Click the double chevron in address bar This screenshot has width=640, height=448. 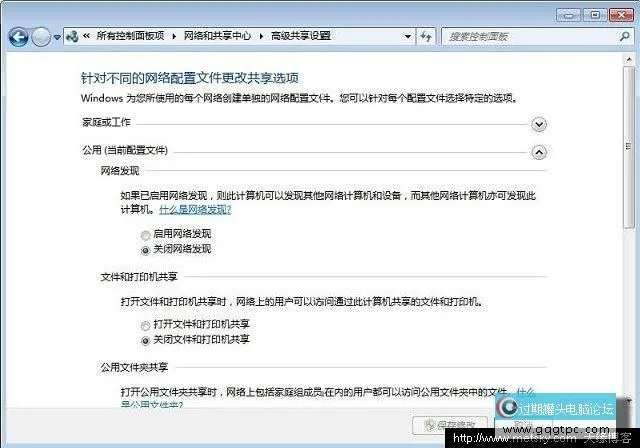click(x=87, y=36)
